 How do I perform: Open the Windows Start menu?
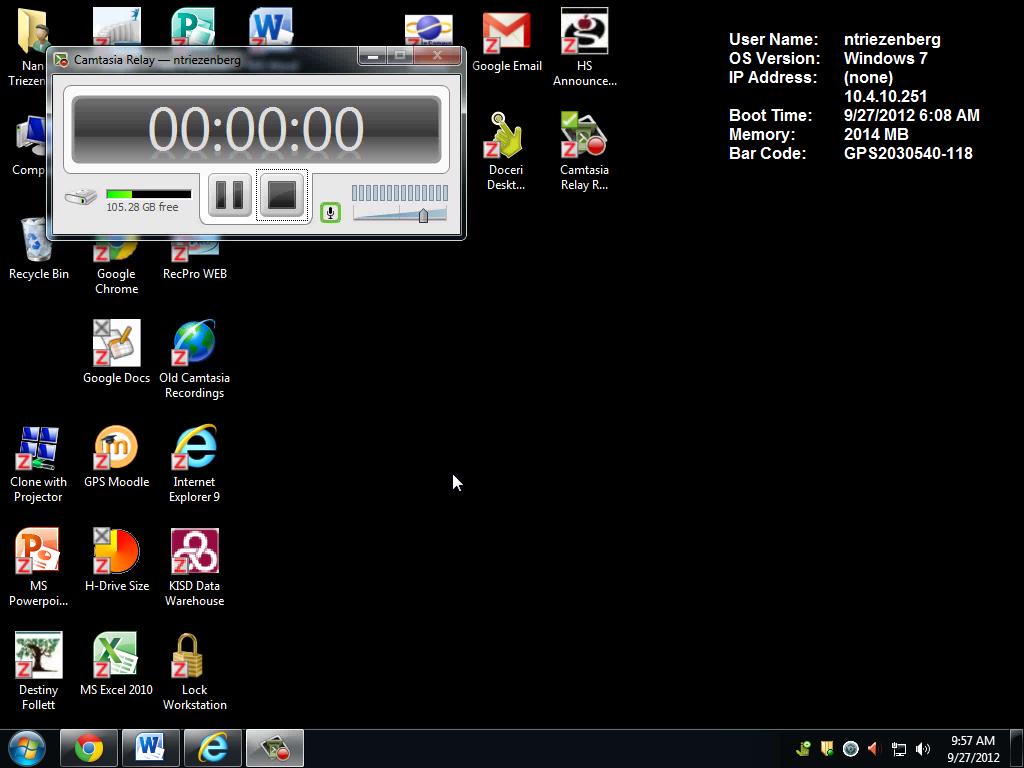pos(27,749)
